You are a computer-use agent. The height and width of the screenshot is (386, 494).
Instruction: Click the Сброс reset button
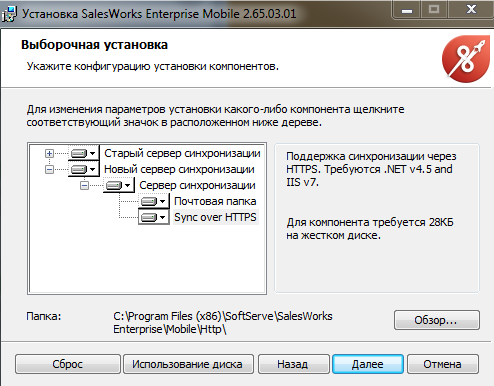[68, 364]
